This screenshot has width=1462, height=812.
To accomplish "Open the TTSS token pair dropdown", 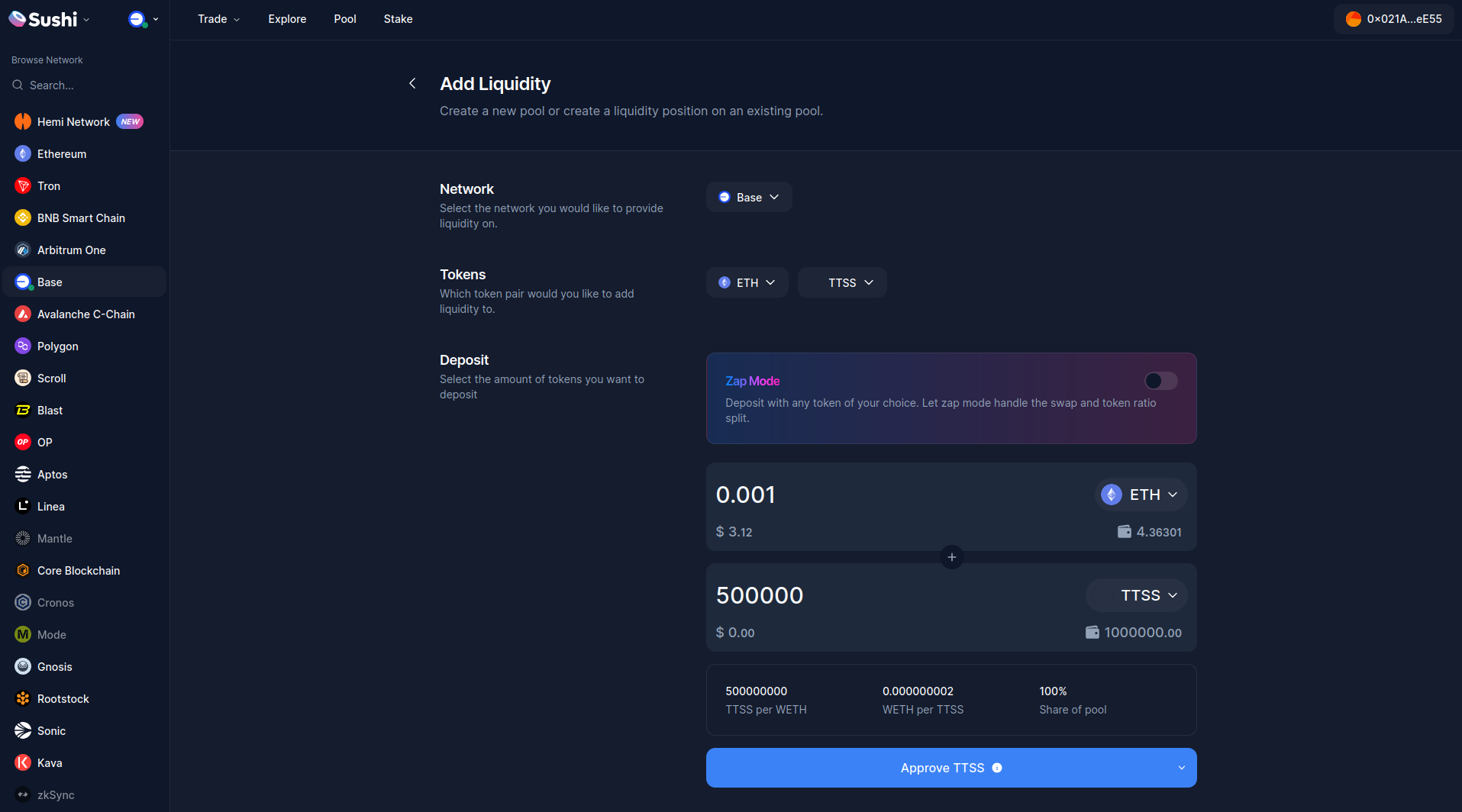I will [842, 282].
